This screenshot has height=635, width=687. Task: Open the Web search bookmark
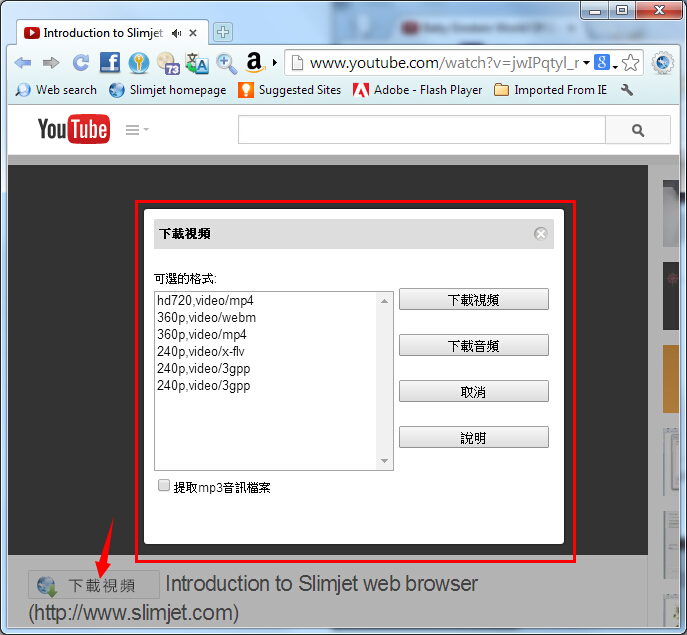click(x=56, y=90)
